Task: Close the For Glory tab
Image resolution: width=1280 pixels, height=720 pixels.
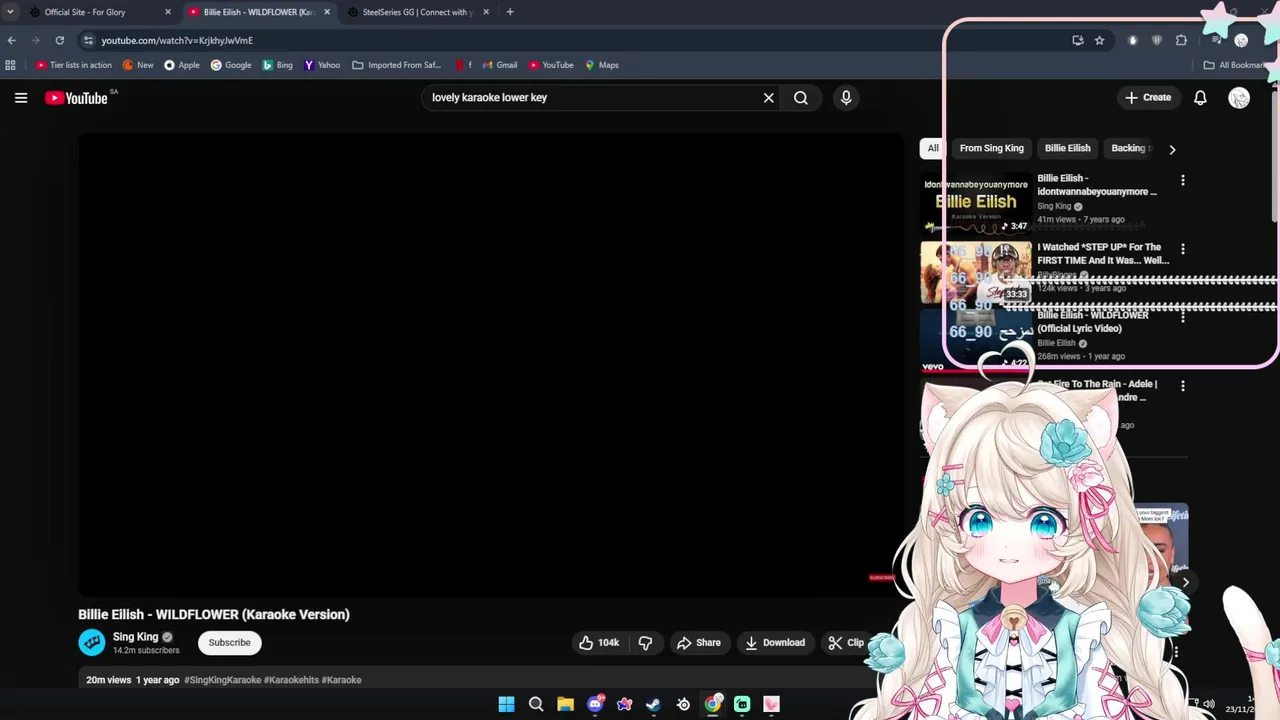Action: (168, 12)
